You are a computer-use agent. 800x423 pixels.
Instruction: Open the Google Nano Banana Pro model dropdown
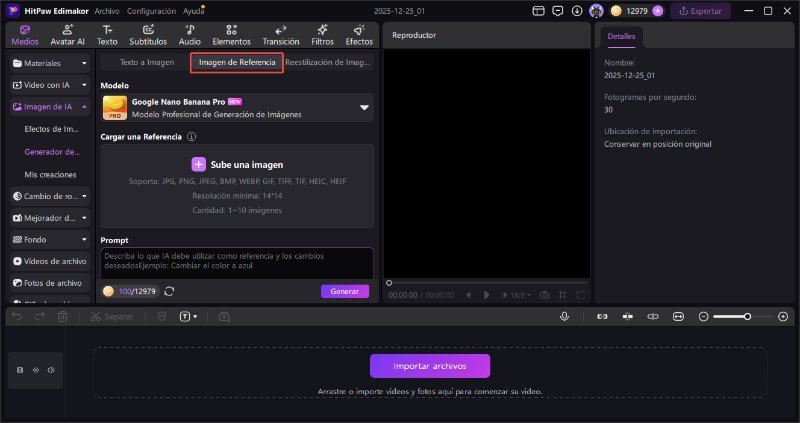coord(364,107)
